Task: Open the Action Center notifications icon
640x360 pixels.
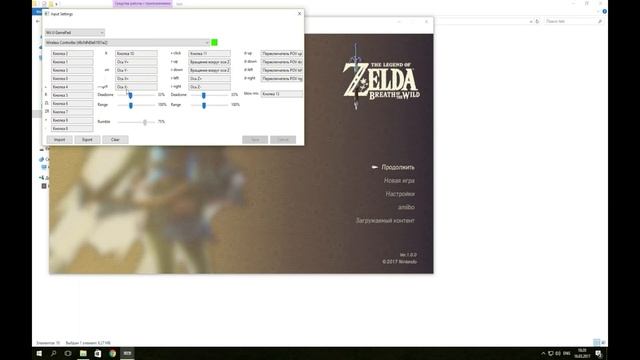Action: tap(598, 353)
